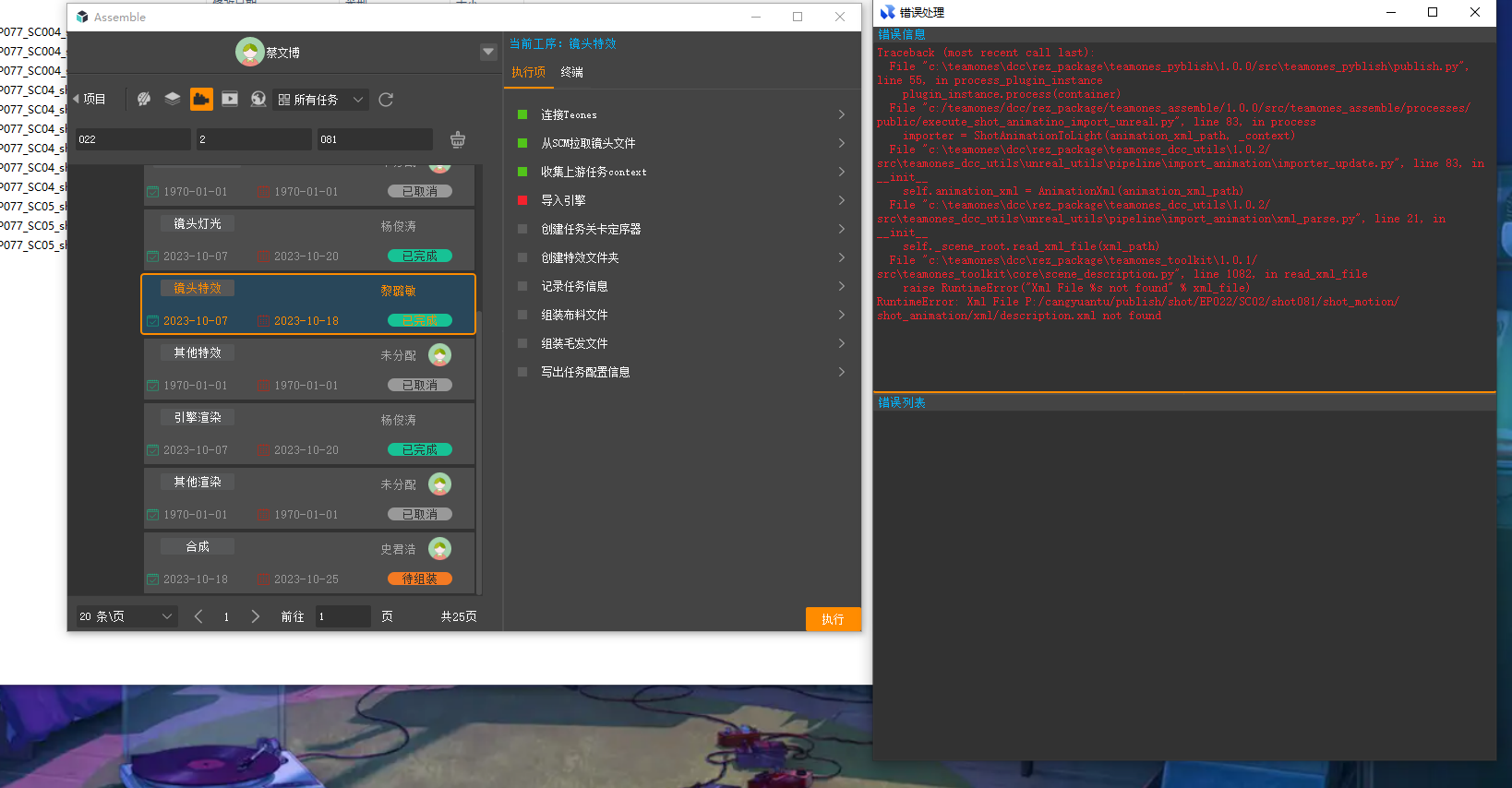
Task: Click the 待组装 status badge
Action: tap(420, 579)
